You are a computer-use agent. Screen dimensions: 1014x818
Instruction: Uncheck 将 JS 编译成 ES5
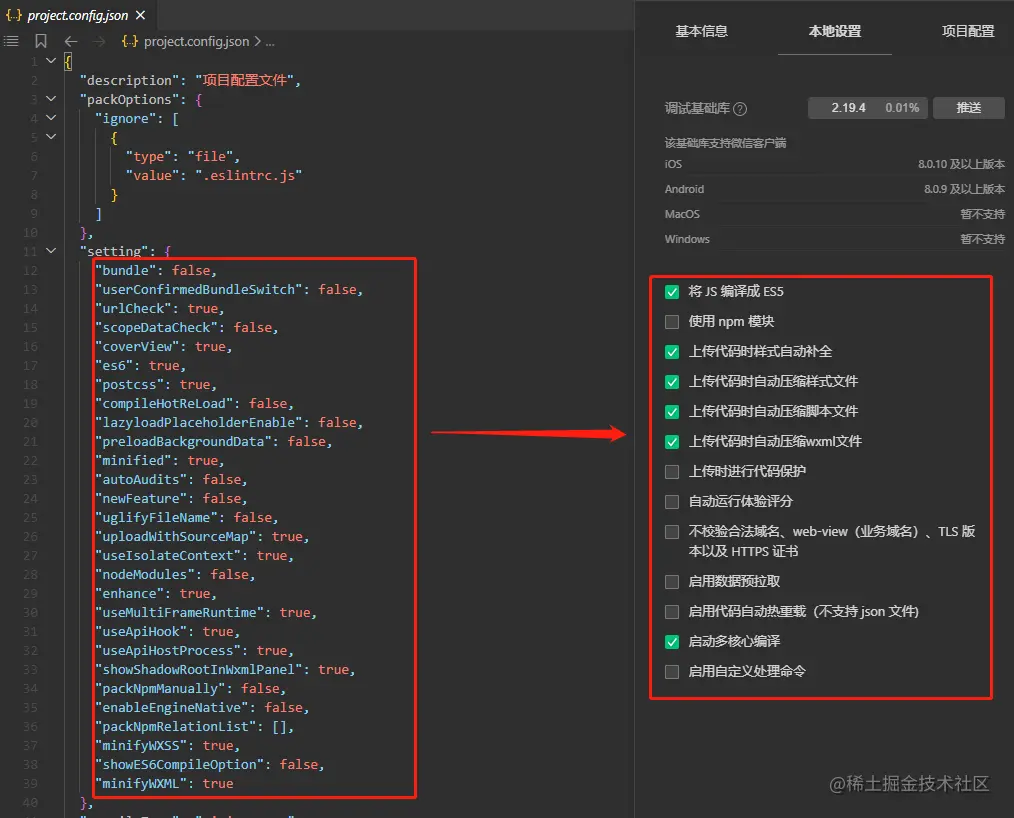tap(672, 292)
